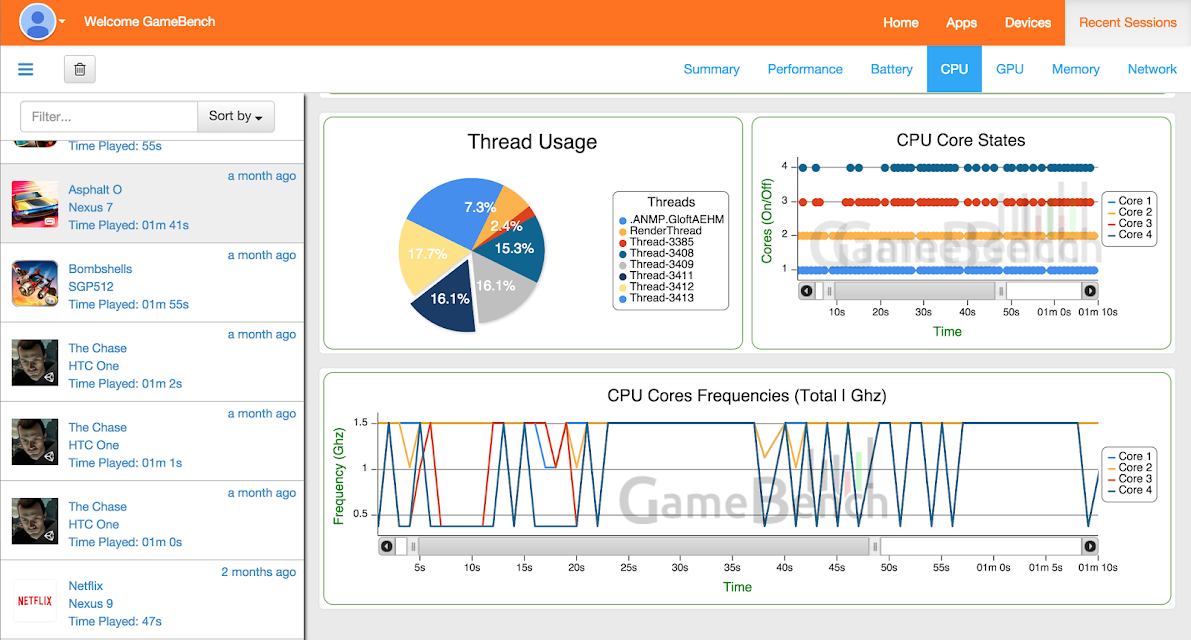Click the Core States time range slider

point(915,291)
